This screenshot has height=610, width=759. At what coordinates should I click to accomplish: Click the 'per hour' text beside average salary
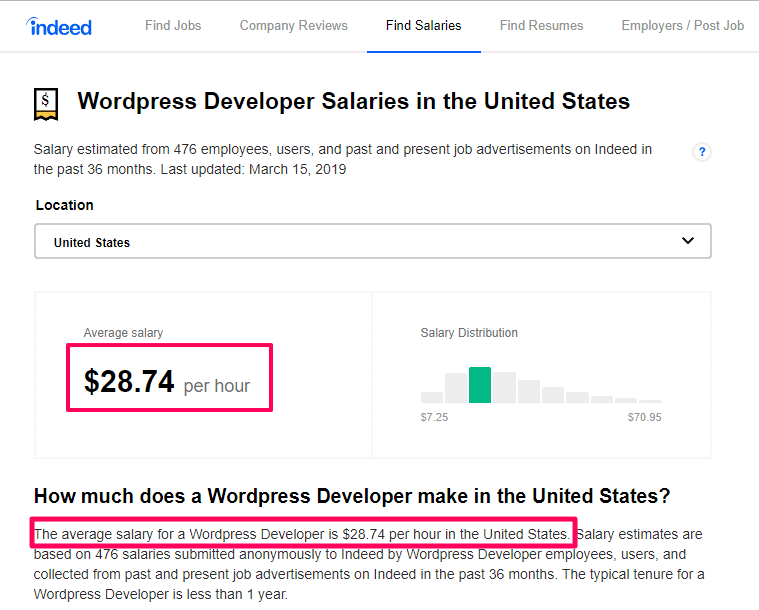pyautogui.click(x=217, y=386)
